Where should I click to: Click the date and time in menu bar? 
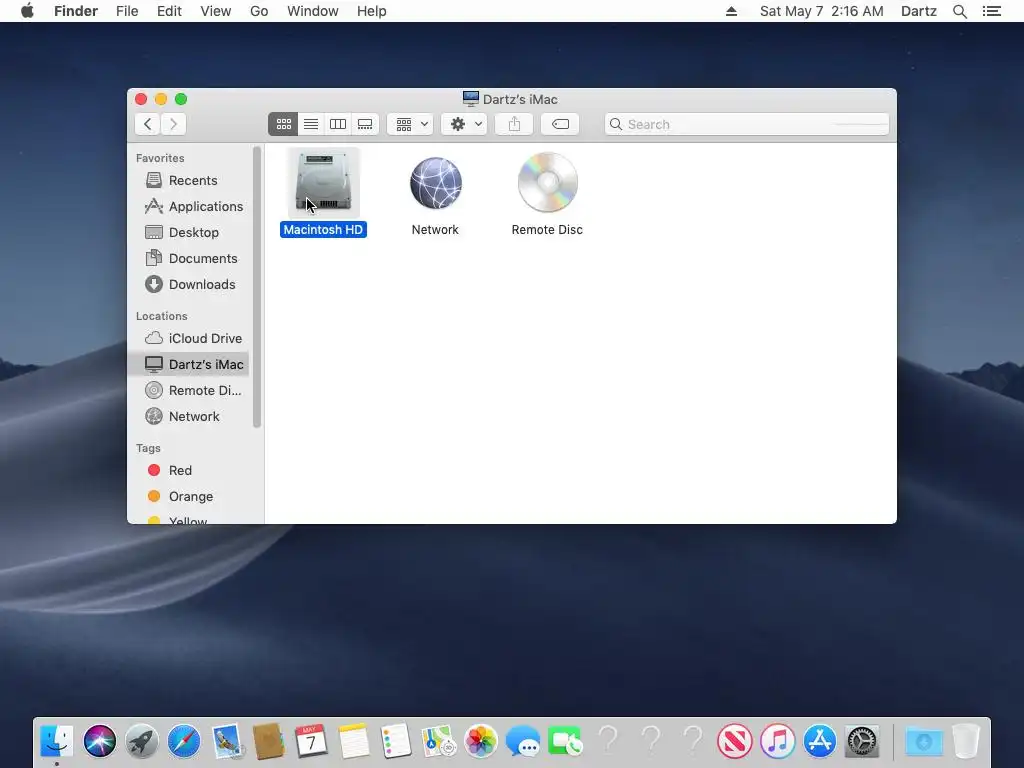point(822,11)
